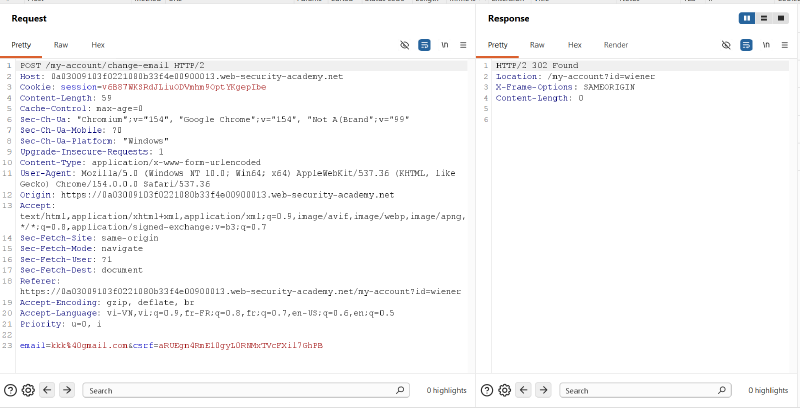Switch to Response Raw tab

537,45
